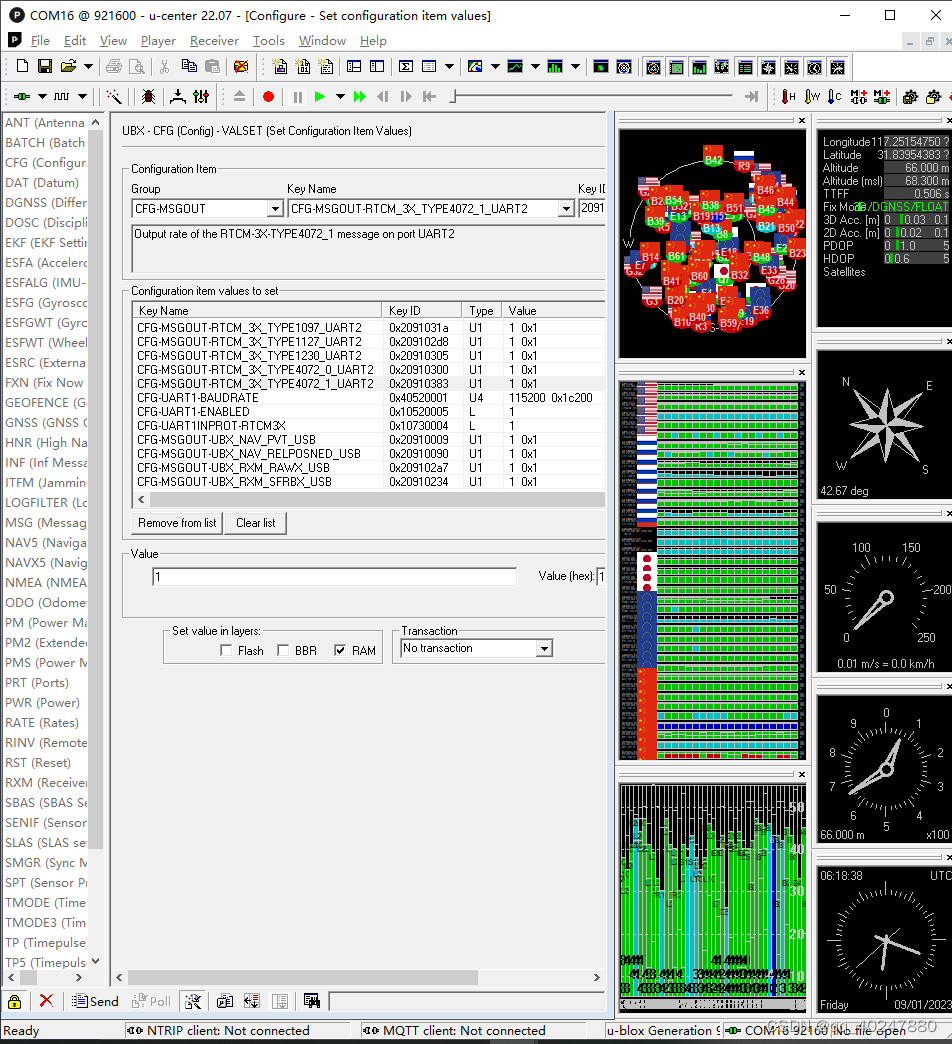
Task: Toggle the BBR layer checkbox
Action: 283,651
